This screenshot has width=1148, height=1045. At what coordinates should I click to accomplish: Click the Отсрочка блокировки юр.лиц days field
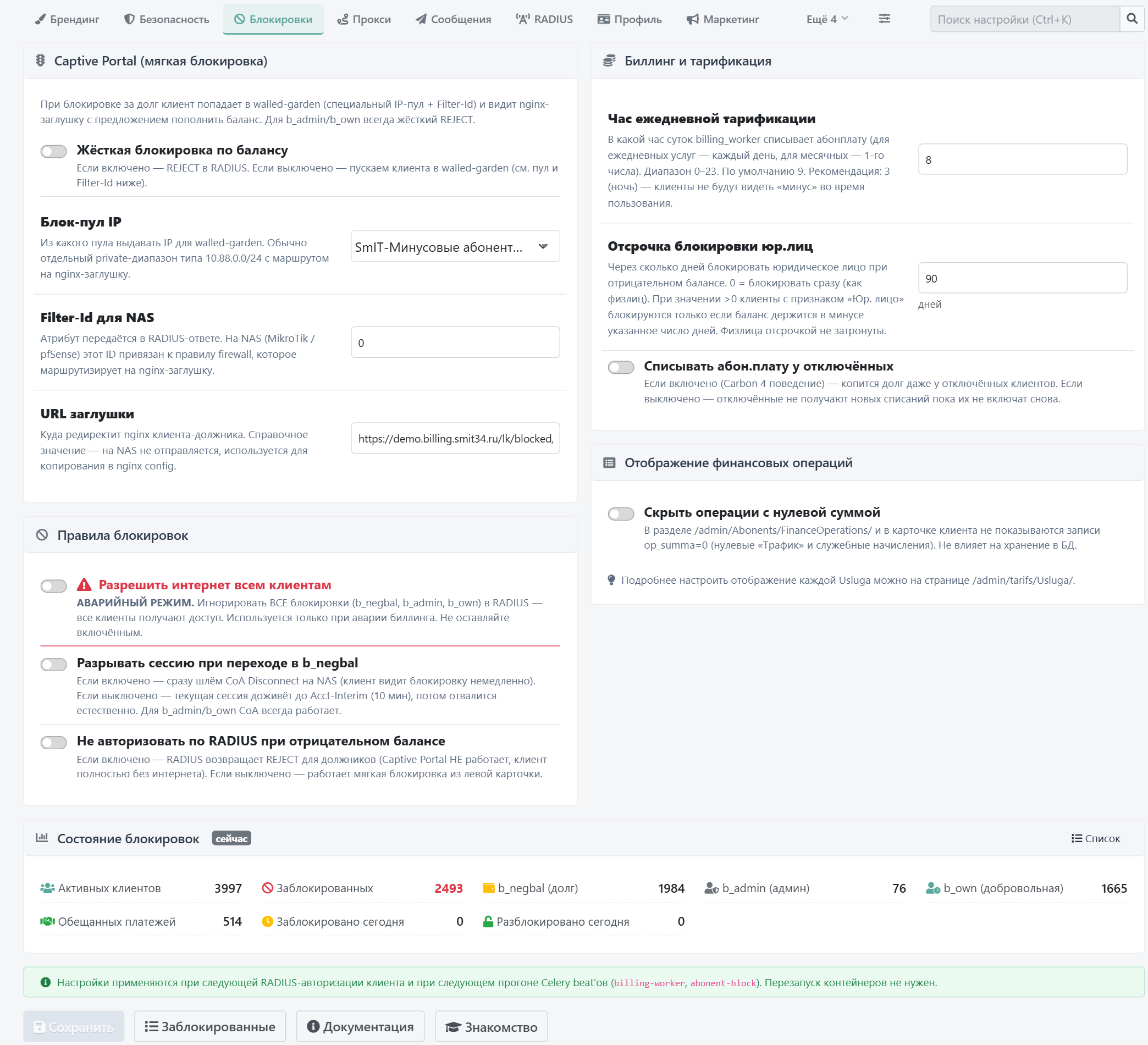pos(1022,278)
